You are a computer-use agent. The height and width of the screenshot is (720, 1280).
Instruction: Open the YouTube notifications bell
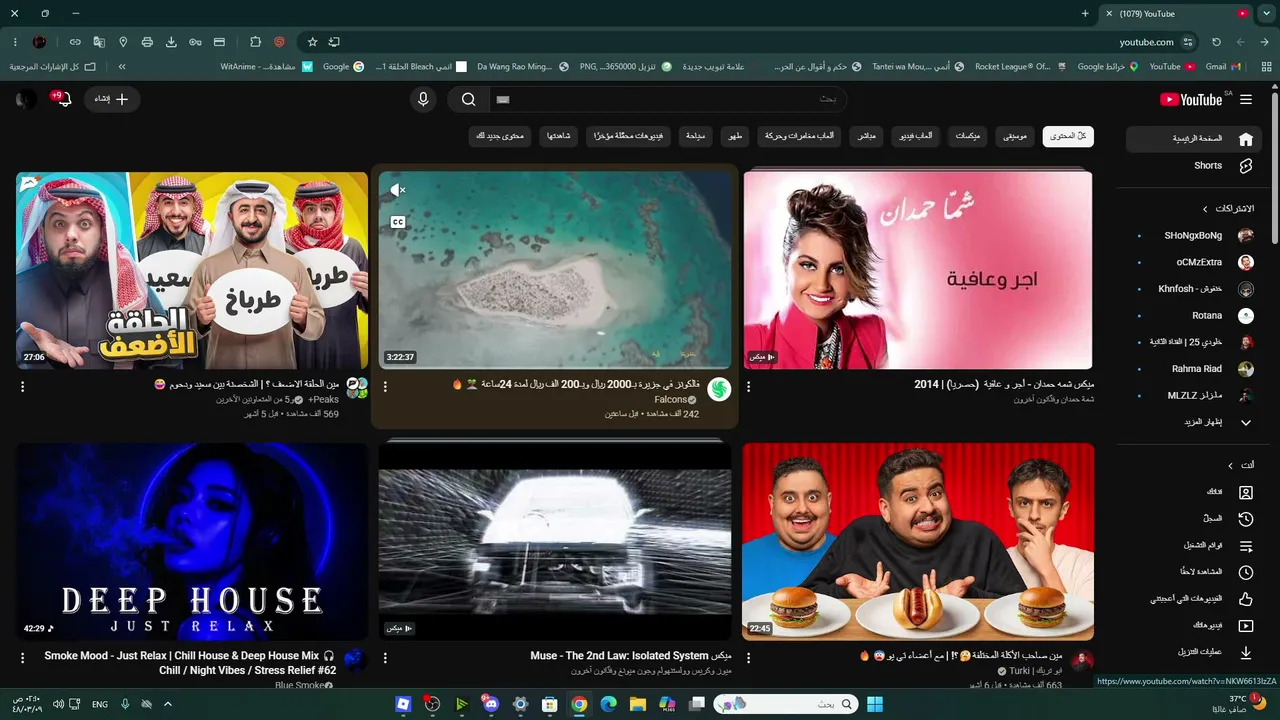point(64,99)
